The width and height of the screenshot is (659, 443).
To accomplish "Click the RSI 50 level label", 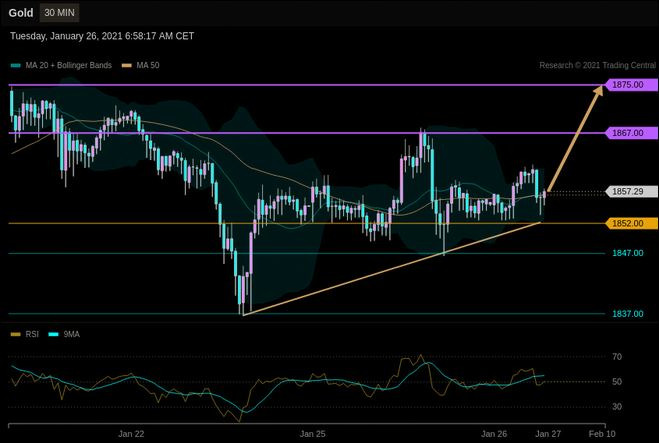I will click(617, 382).
